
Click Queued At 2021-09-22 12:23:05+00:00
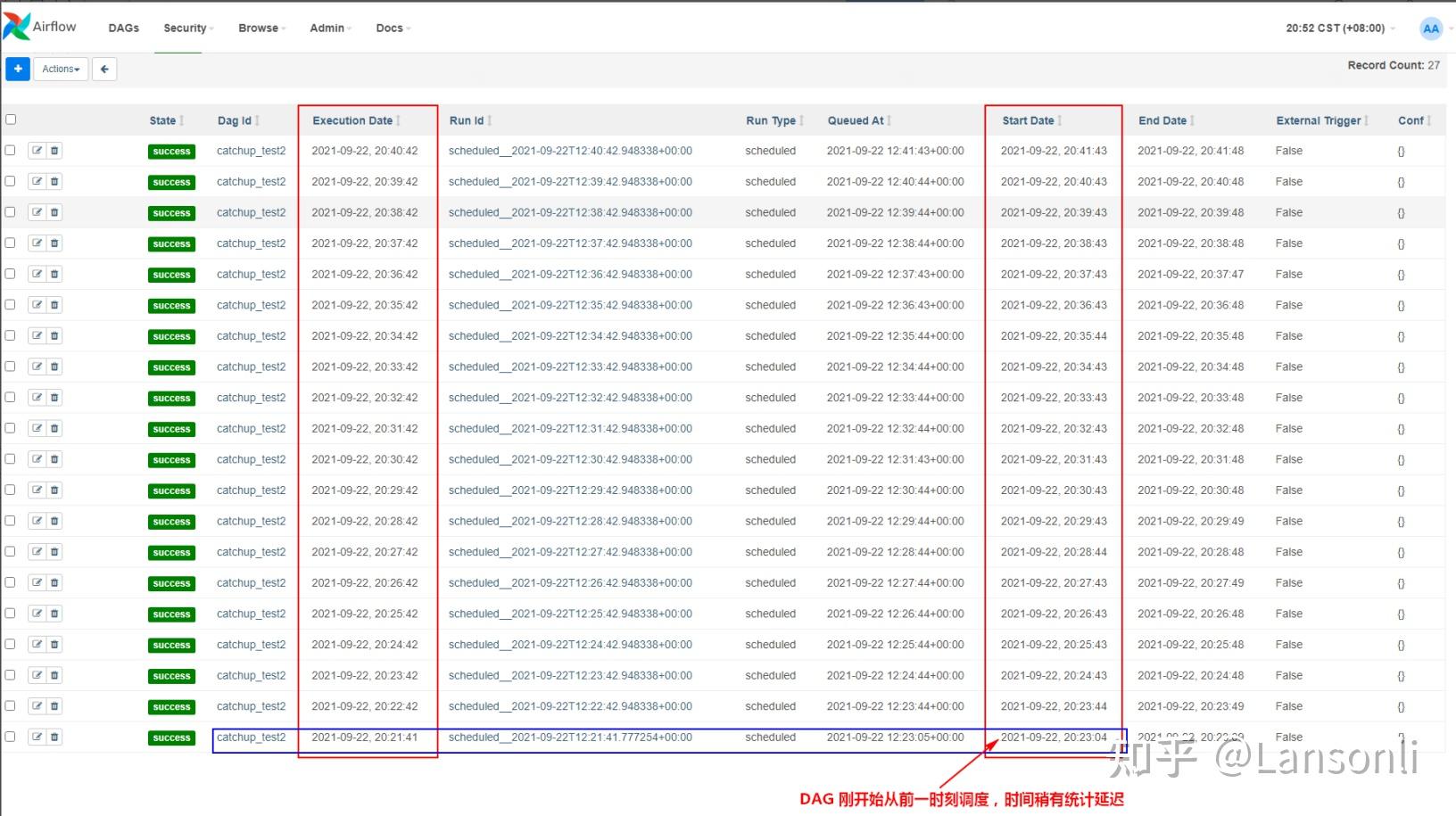point(895,738)
